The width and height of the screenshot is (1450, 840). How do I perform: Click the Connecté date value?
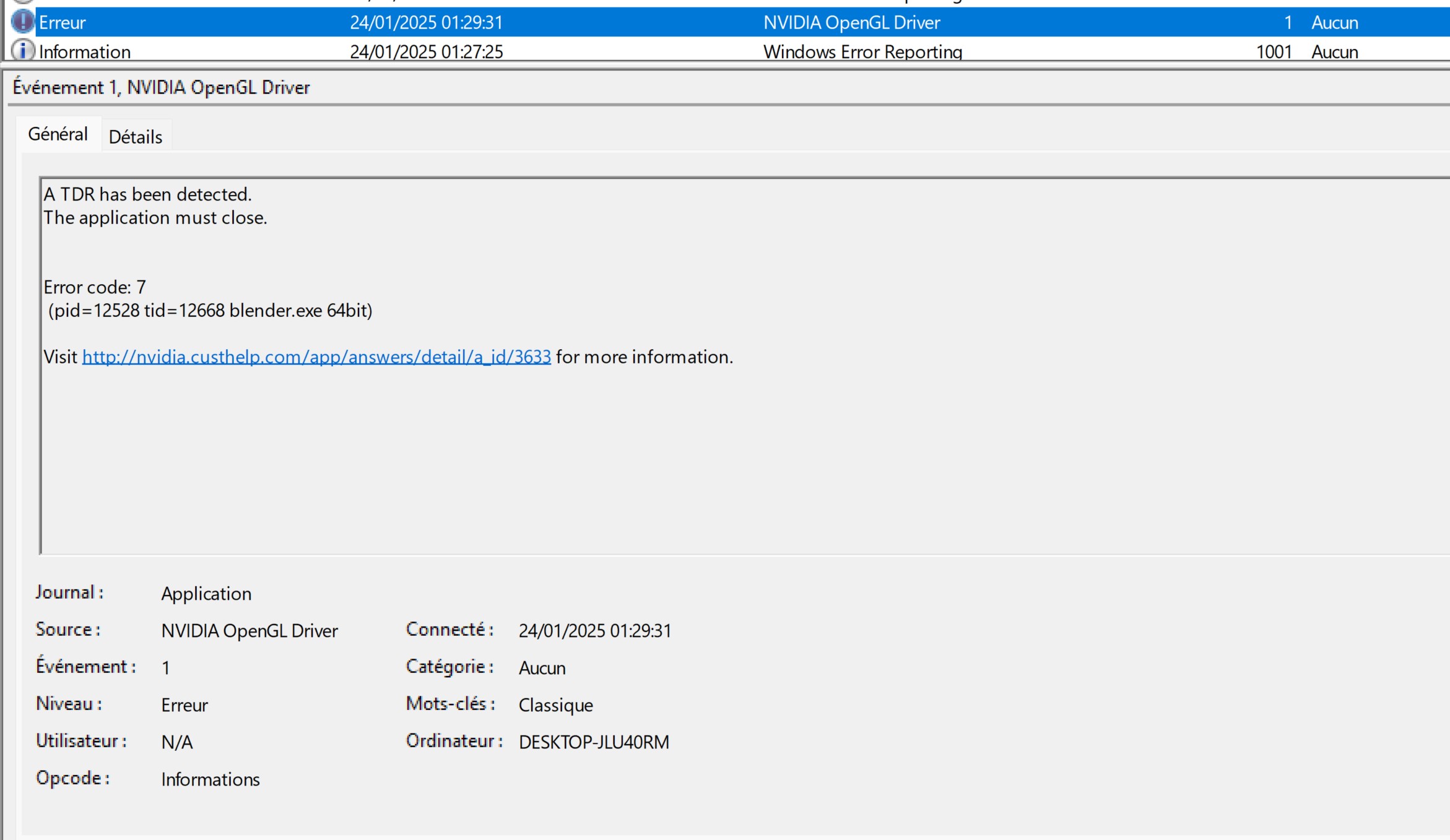click(594, 631)
